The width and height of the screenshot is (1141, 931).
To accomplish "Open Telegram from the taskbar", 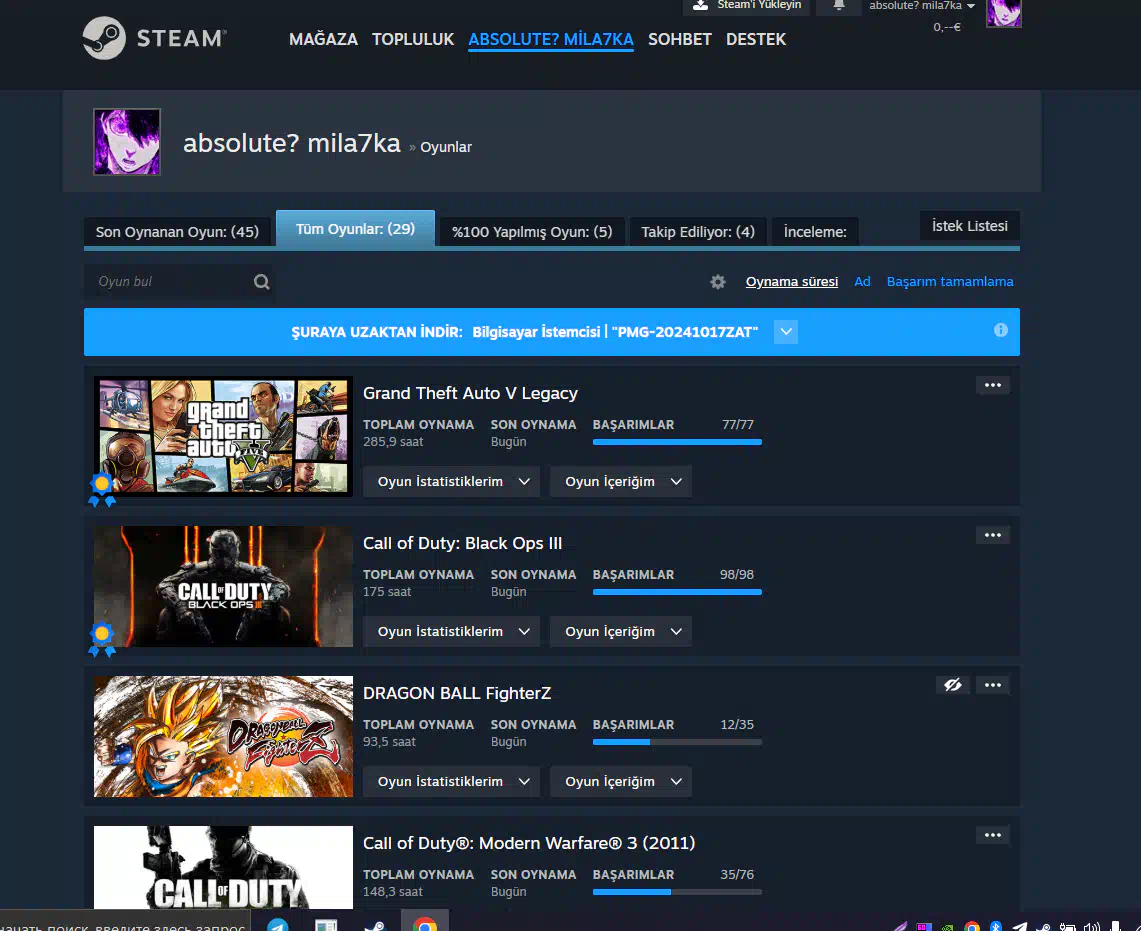I will [x=278, y=924].
